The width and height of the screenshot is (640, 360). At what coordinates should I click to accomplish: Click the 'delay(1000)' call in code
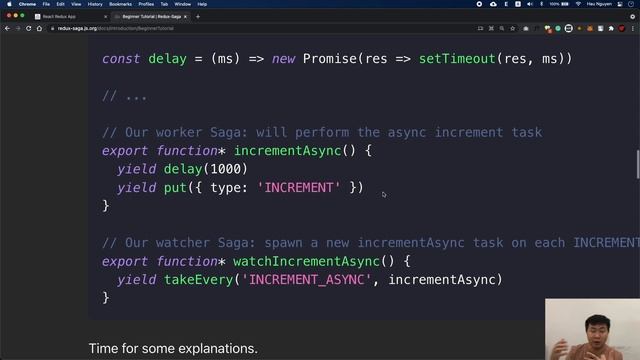pyautogui.click(x=206, y=169)
